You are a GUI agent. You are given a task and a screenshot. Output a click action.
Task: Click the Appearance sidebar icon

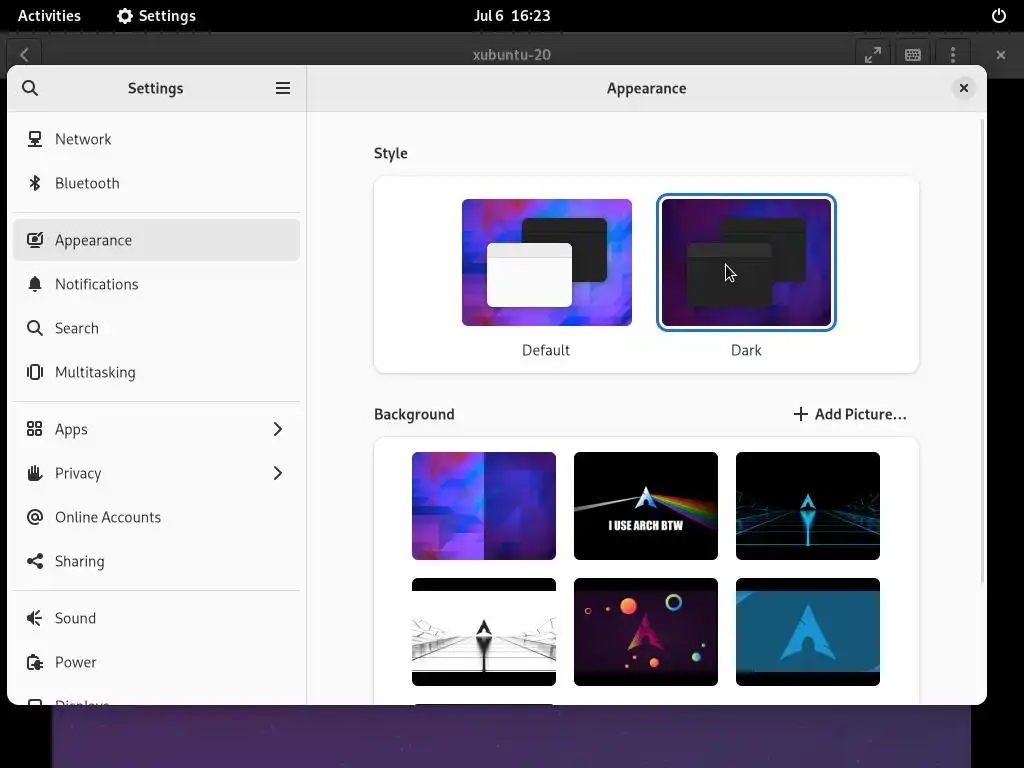coord(35,240)
